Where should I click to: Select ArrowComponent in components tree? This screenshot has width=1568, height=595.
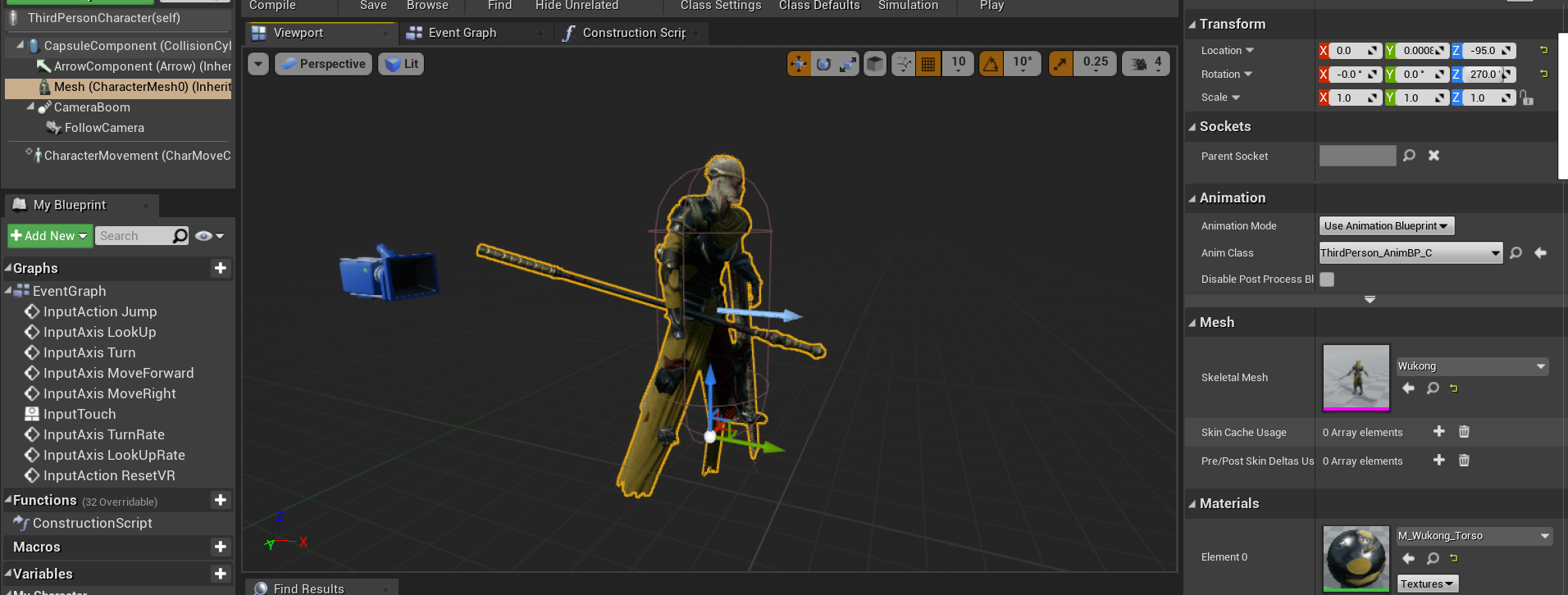(142, 66)
